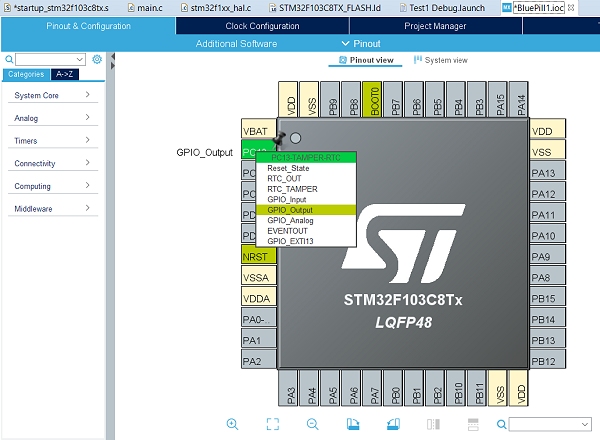Rotate the chip view clockwise
600x440 pixels.
352,424
